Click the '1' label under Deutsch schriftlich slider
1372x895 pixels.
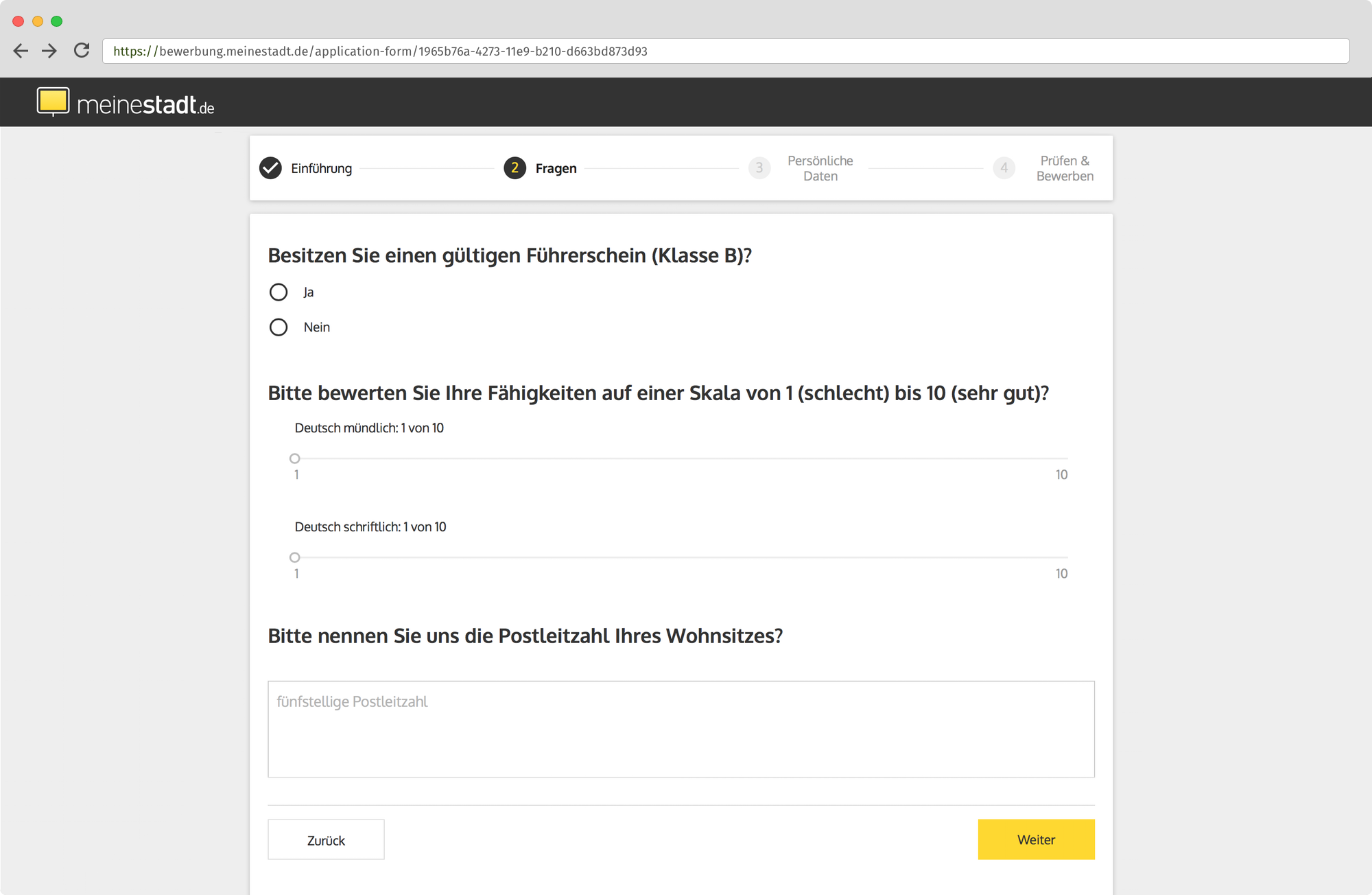(x=296, y=574)
